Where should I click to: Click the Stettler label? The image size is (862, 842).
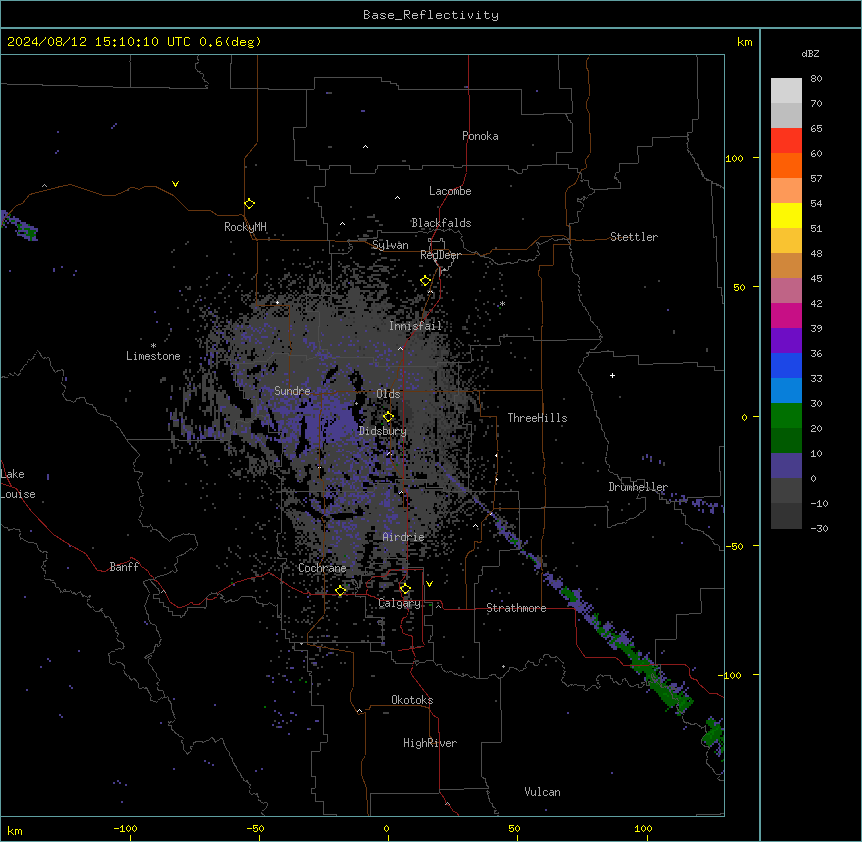click(634, 237)
